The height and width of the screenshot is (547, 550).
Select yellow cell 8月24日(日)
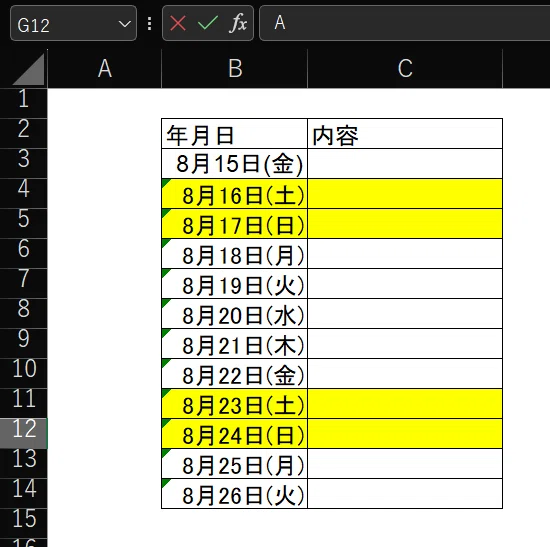(x=234, y=434)
